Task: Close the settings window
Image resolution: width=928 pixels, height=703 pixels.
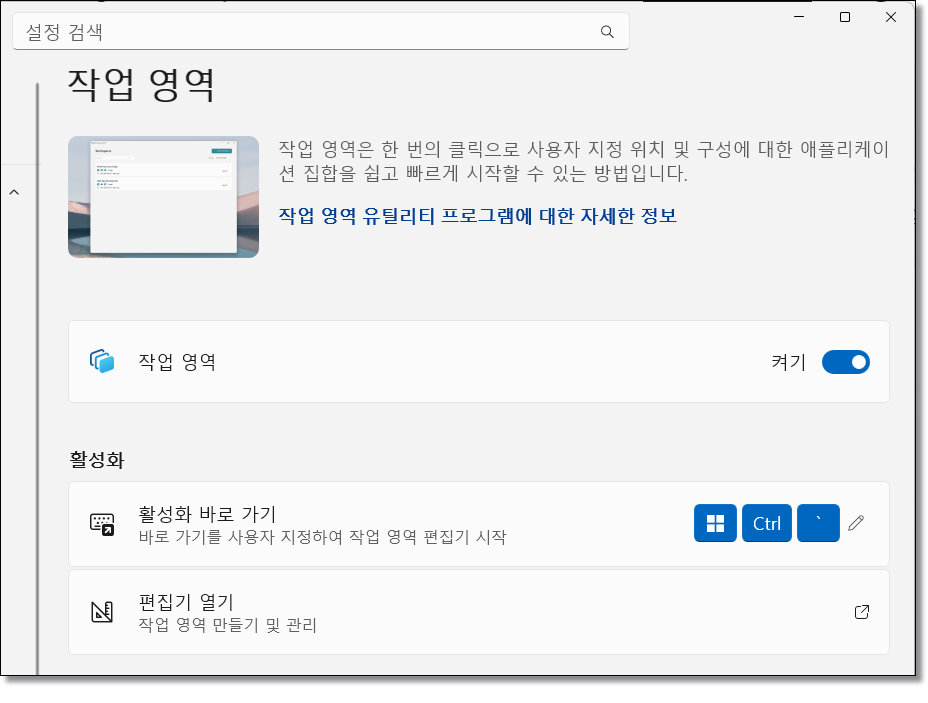Action: pos(891,17)
